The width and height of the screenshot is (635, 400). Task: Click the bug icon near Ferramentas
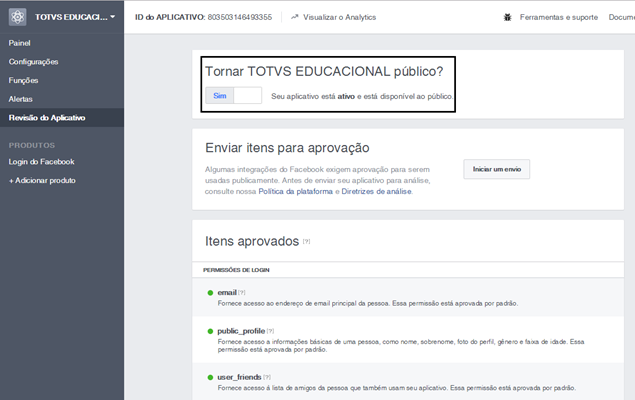[x=507, y=17]
